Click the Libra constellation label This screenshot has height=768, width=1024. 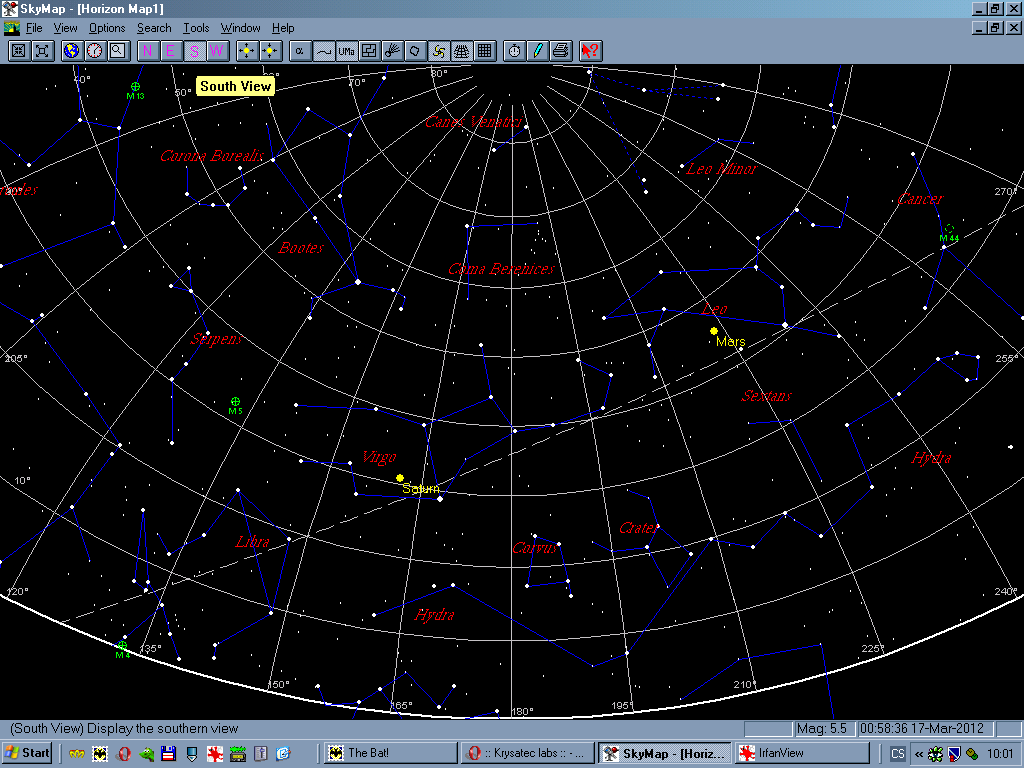[x=252, y=542]
